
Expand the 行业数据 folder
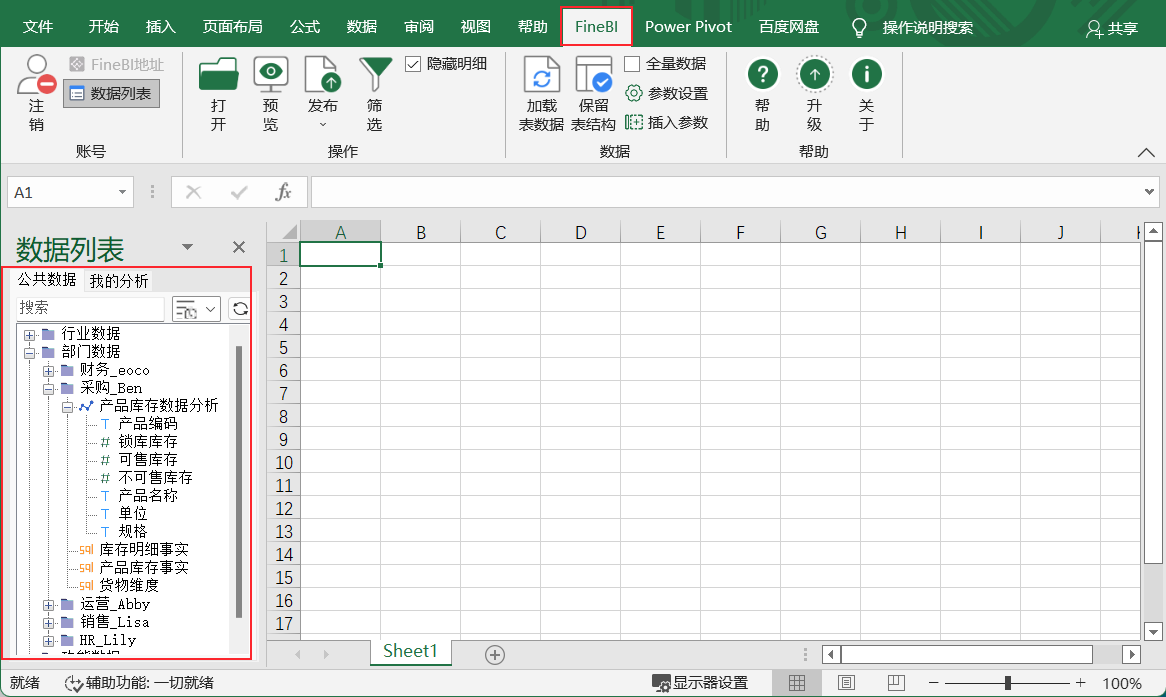[x=30, y=335]
